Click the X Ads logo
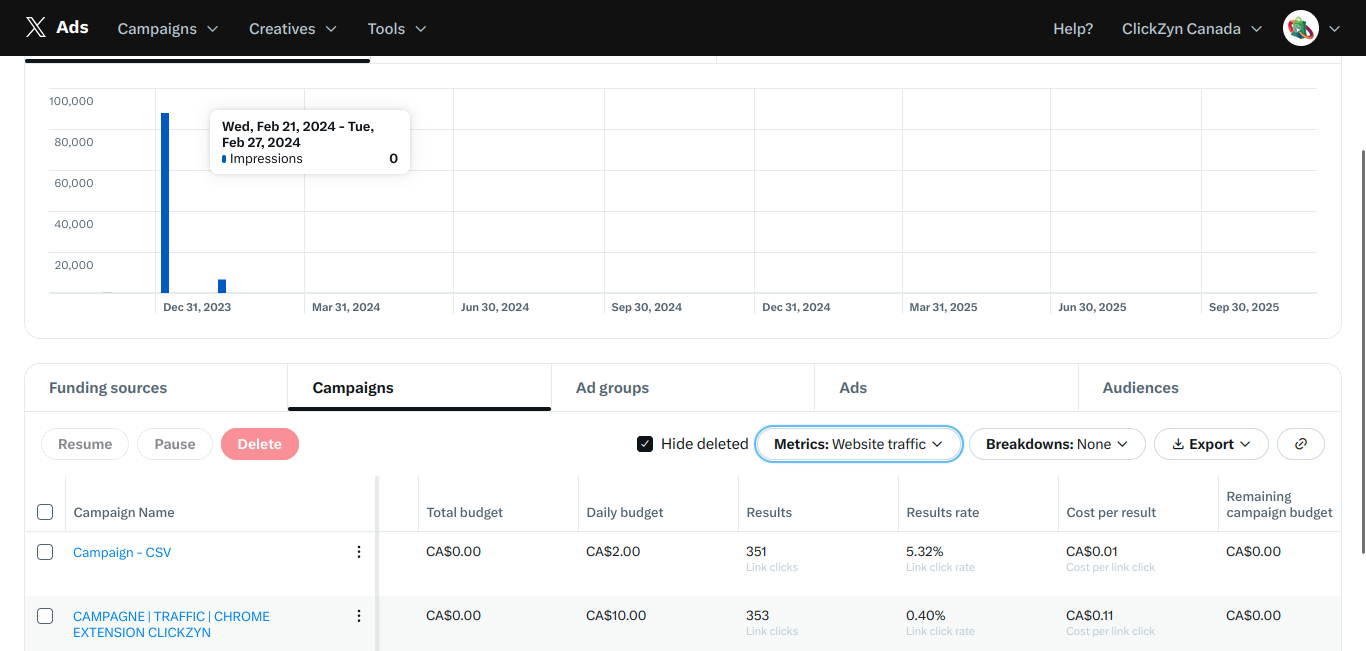The image size is (1366, 651). tap(57, 28)
